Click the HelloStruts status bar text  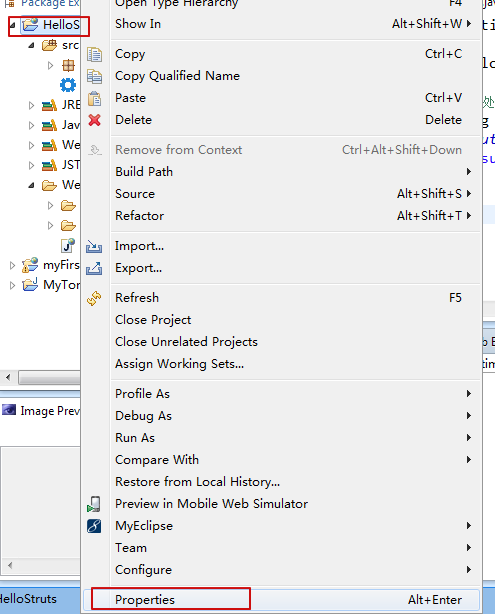28,599
